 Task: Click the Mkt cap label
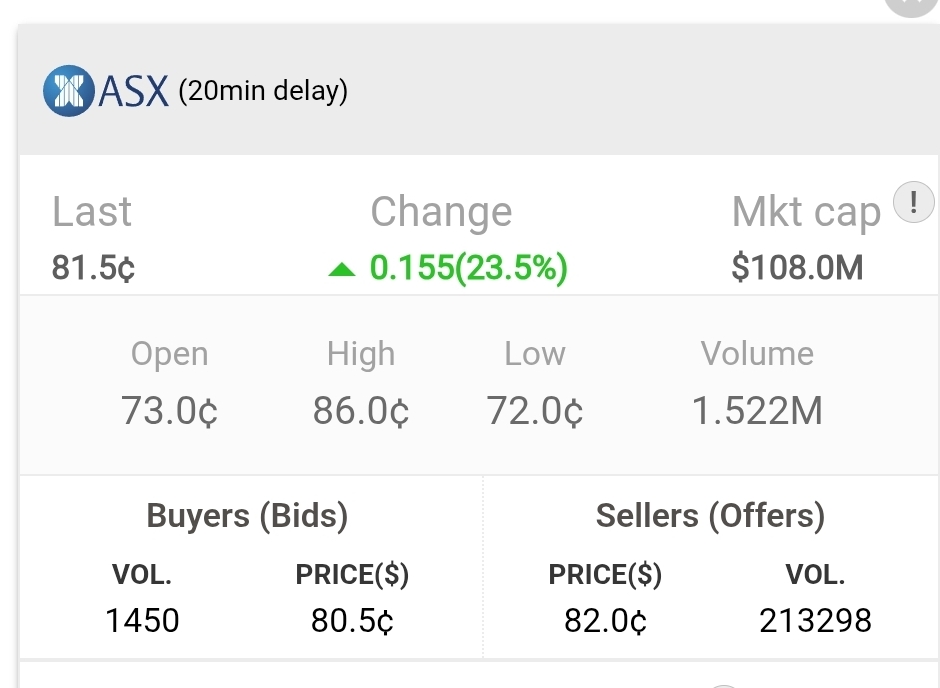tap(806, 212)
